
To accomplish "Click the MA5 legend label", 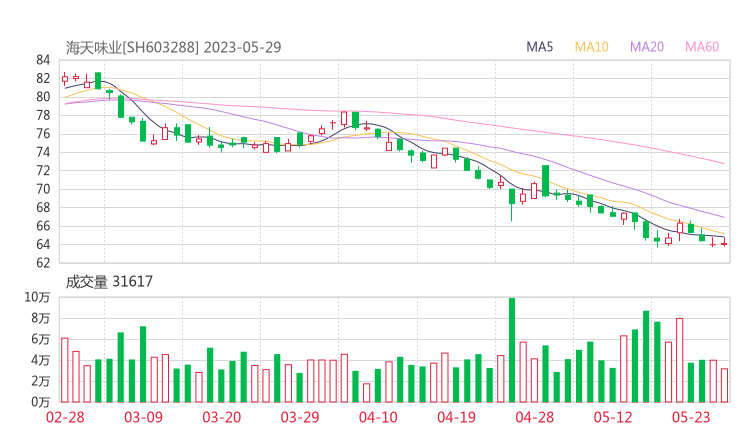I will [x=539, y=47].
